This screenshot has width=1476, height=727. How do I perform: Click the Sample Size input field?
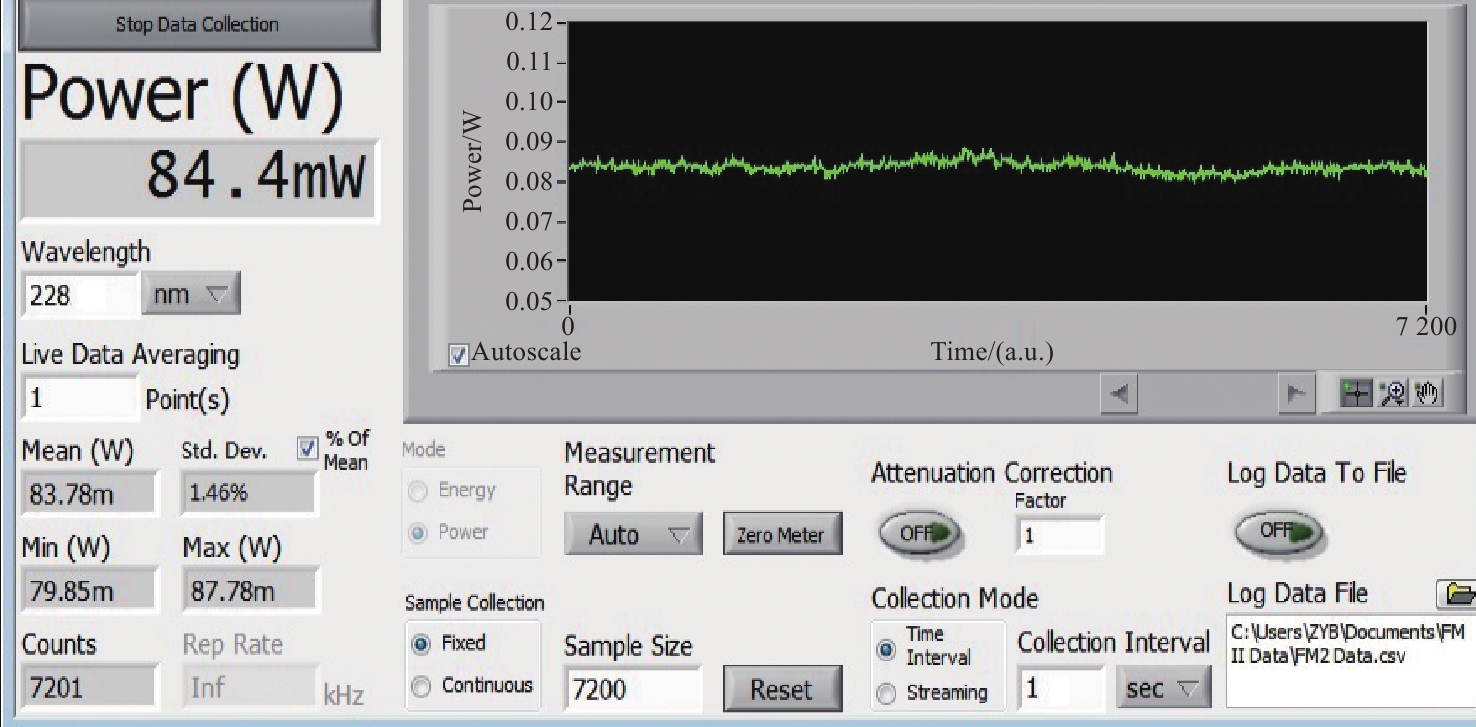(x=631, y=689)
